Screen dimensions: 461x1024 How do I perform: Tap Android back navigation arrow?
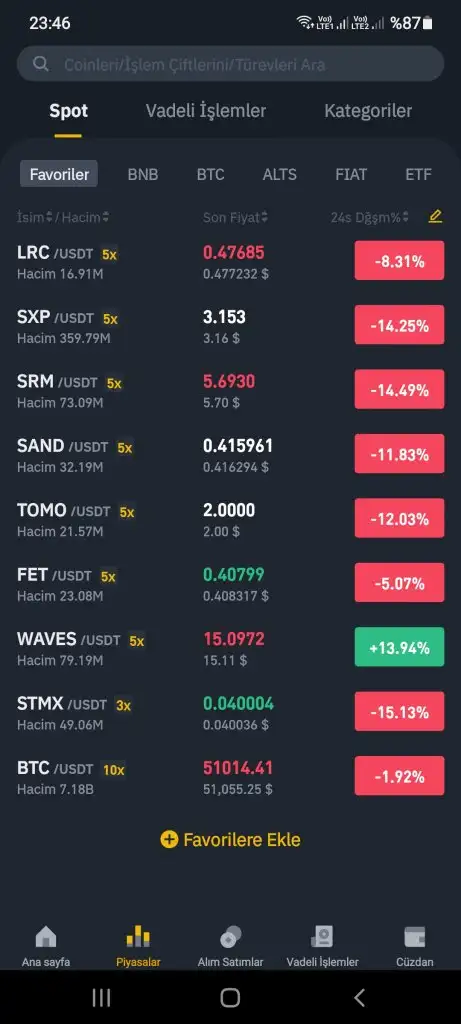(x=359, y=997)
